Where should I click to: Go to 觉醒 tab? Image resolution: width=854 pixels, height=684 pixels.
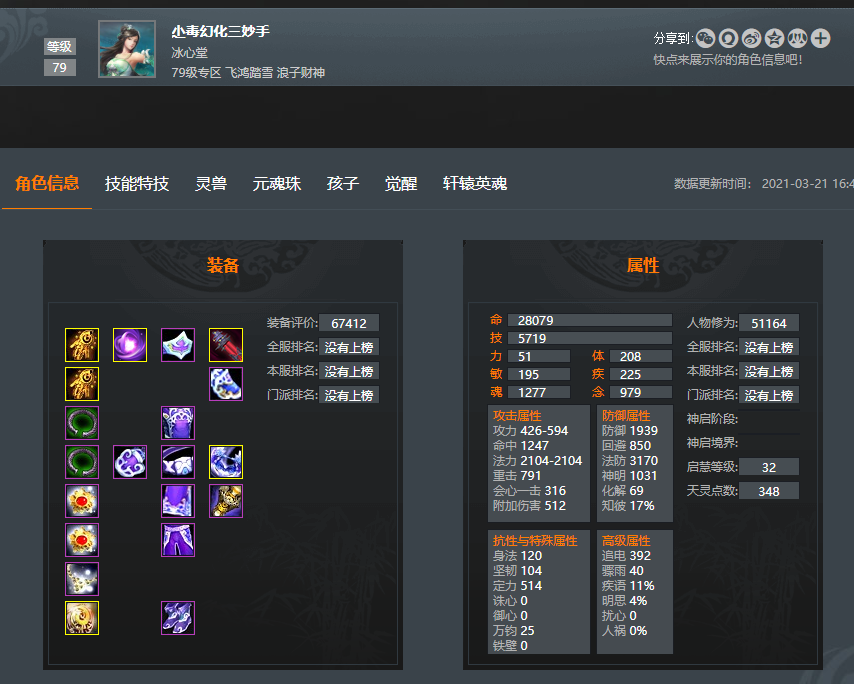[x=401, y=184]
